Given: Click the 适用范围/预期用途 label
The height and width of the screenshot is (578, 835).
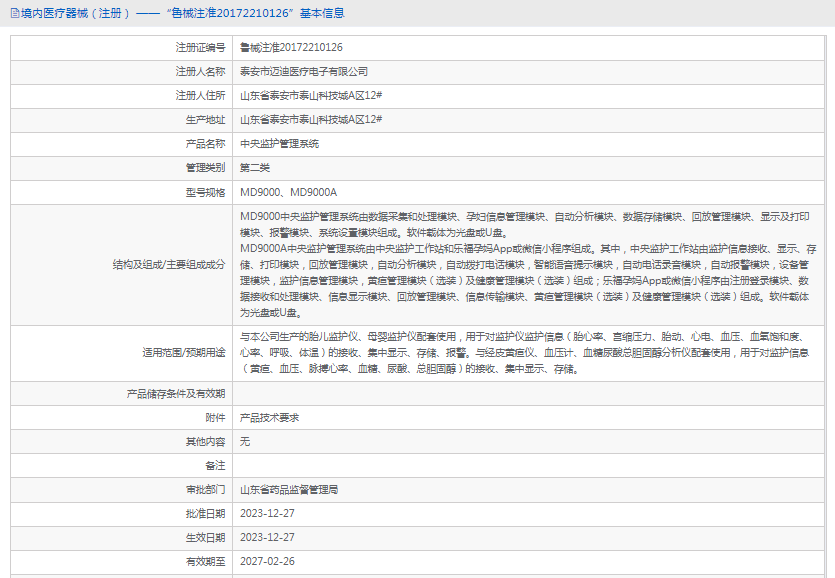Looking at the screenshot, I should pos(184,353).
